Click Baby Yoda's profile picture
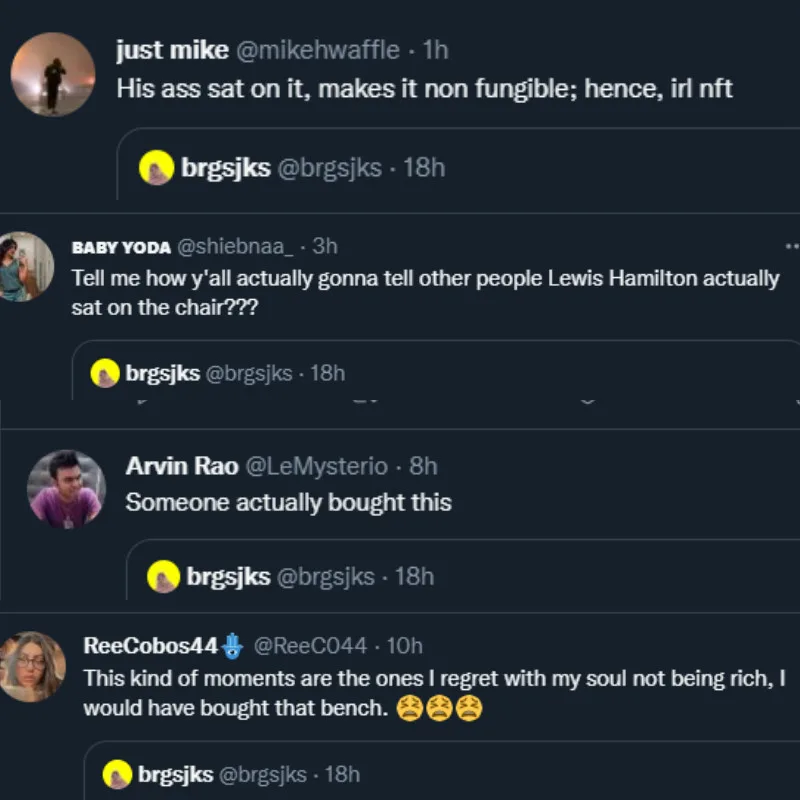The height and width of the screenshot is (800, 800). point(24,266)
